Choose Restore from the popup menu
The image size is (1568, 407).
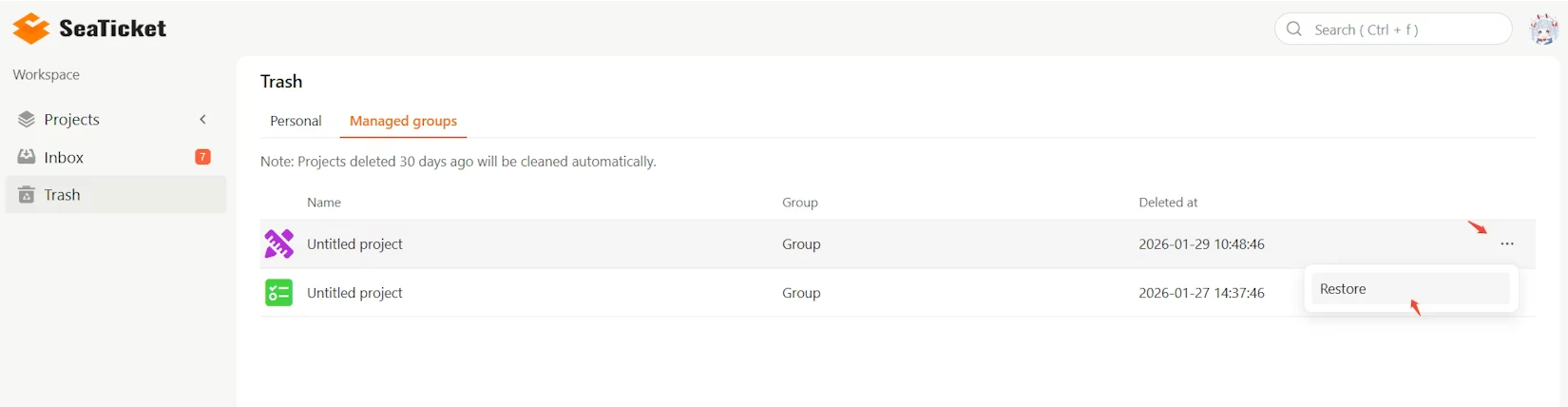(x=1343, y=289)
